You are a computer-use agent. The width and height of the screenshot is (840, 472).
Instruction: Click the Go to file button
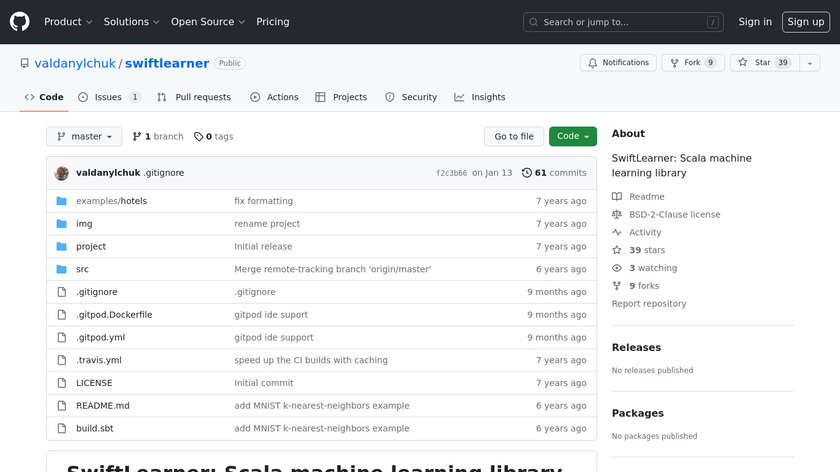(514, 137)
